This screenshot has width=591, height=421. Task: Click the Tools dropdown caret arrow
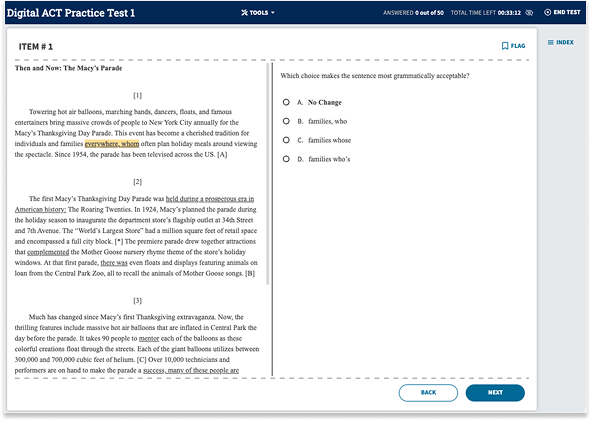273,12
